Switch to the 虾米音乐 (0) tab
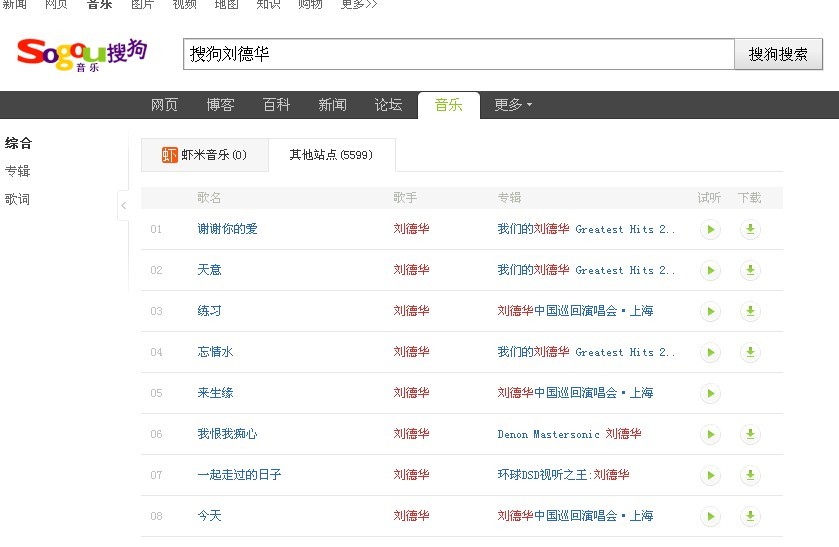The height and width of the screenshot is (547, 839). click(x=204, y=155)
